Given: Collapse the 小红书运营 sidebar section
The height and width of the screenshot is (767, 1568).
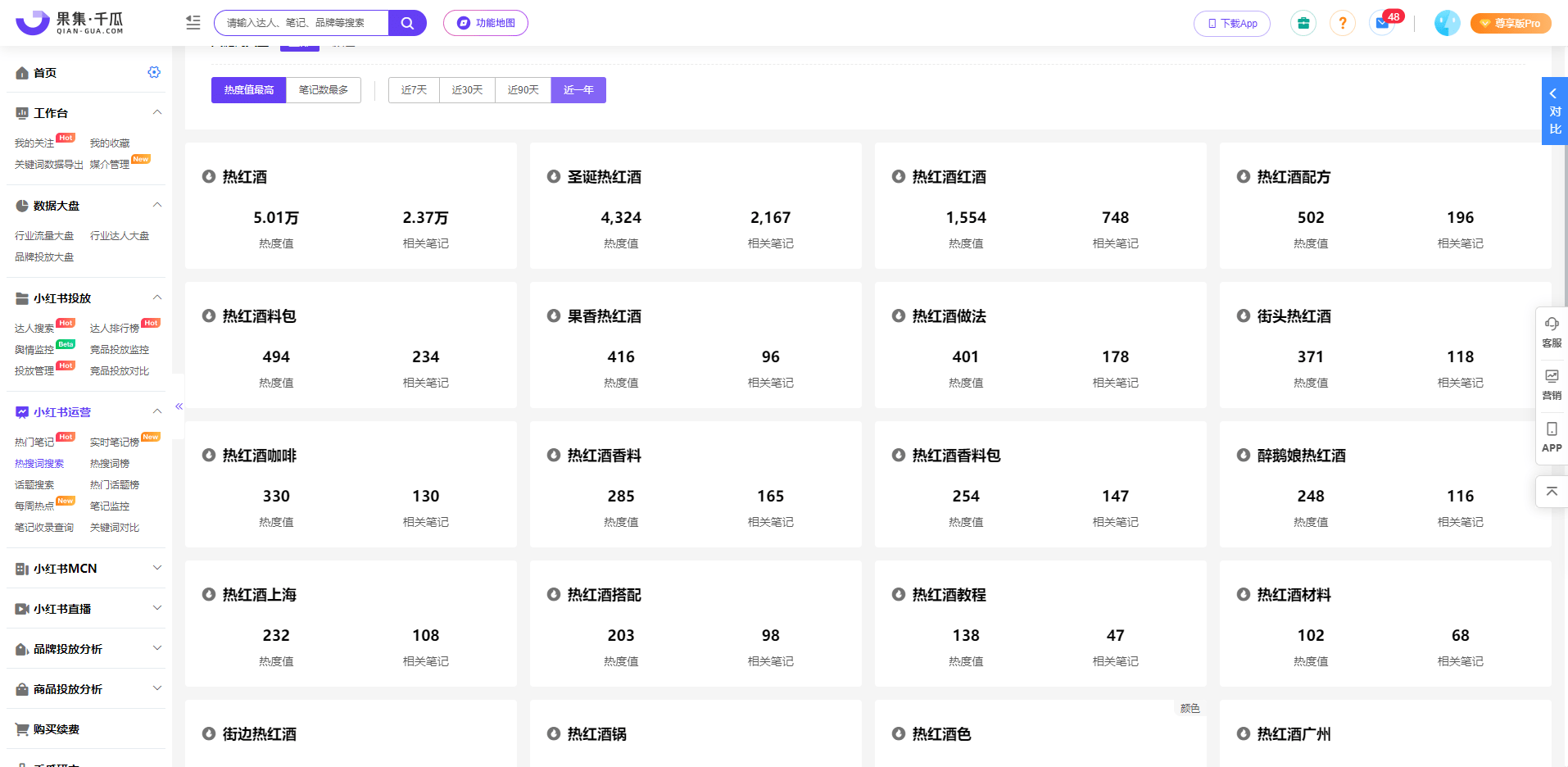Looking at the screenshot, I should (x=157, y=411).
